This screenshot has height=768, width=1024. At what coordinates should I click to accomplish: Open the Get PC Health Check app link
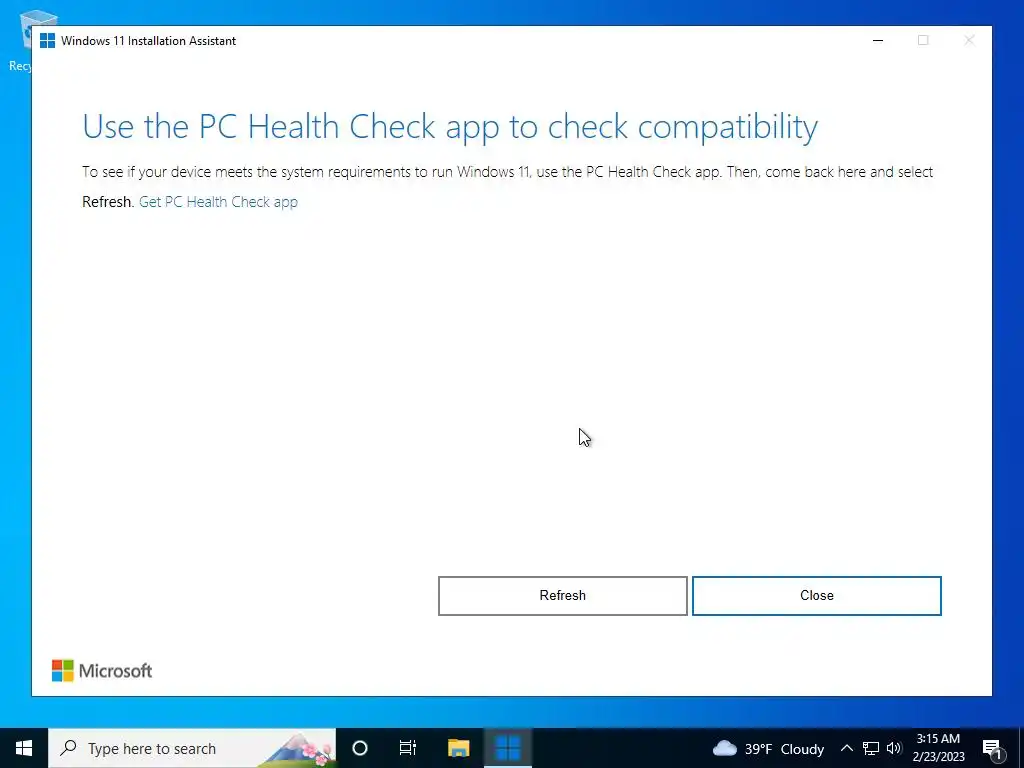218,202
